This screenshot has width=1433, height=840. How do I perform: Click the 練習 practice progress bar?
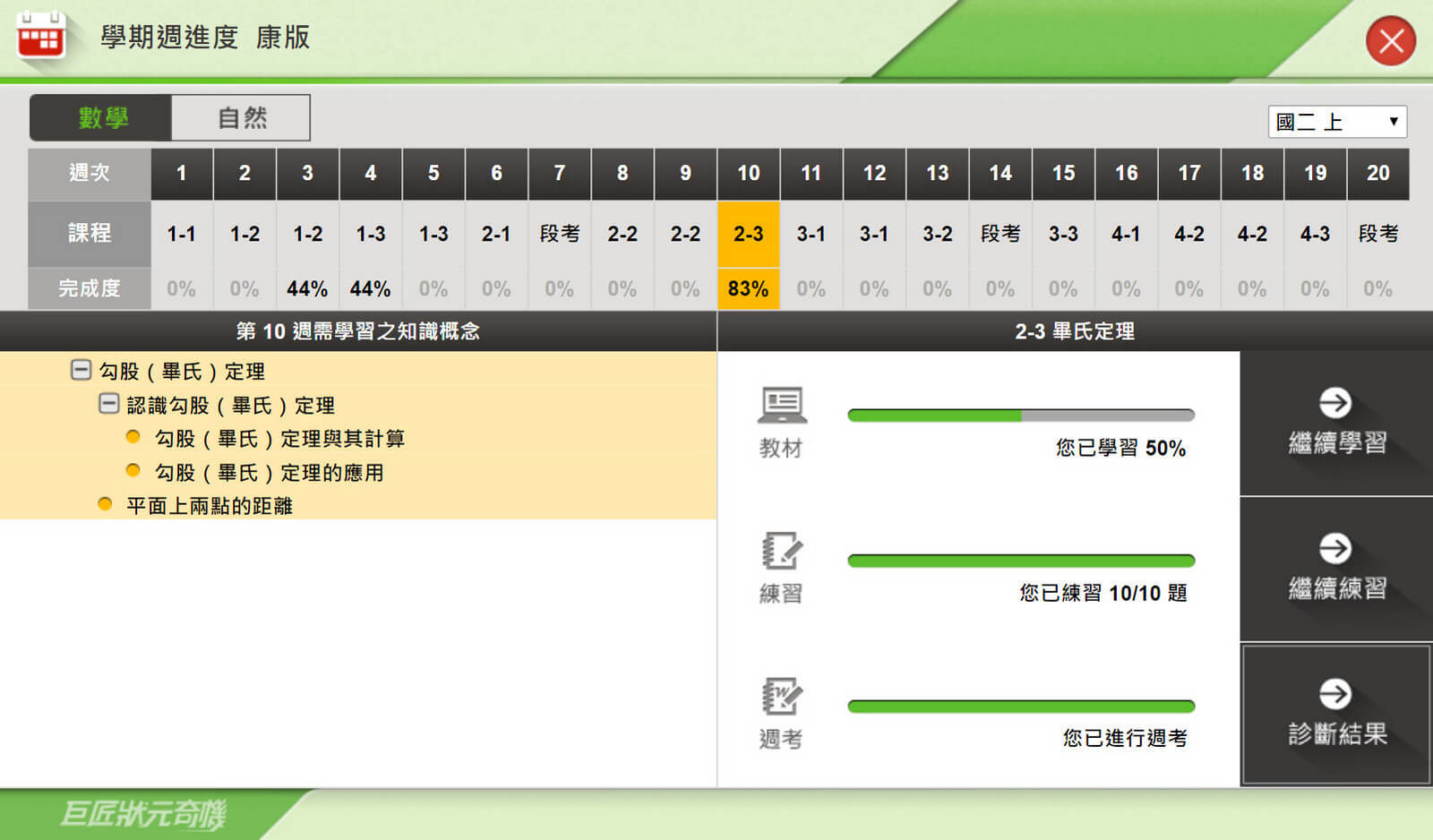[1021, 561]
